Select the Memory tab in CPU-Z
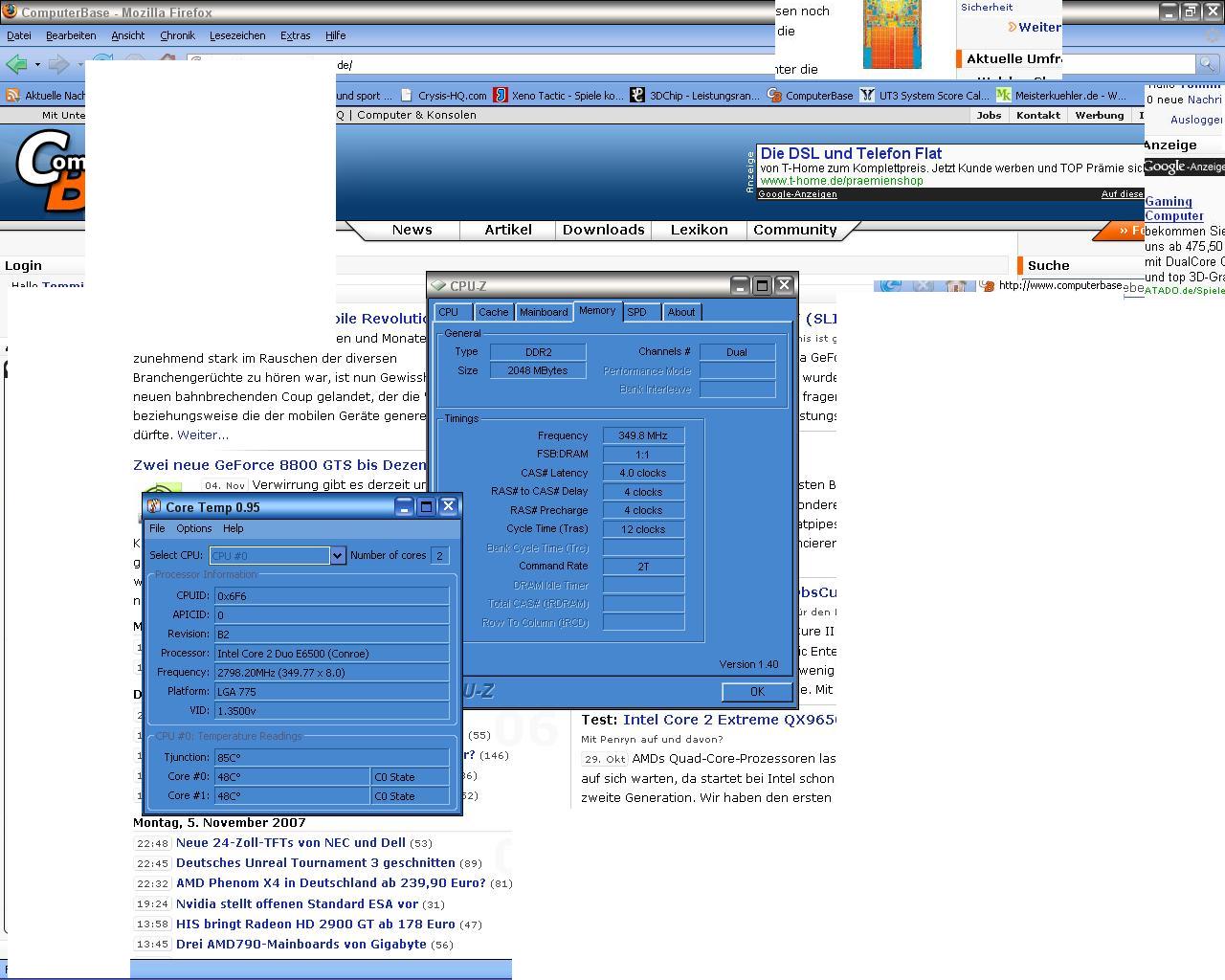This screenshot has width=1225, height=980. point(597,311)
